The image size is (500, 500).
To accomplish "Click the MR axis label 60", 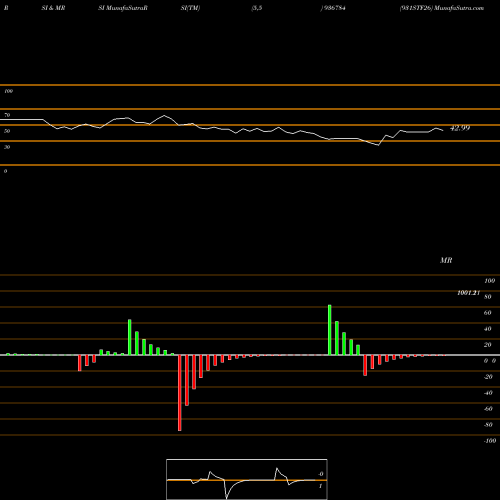I will point(487,313).
